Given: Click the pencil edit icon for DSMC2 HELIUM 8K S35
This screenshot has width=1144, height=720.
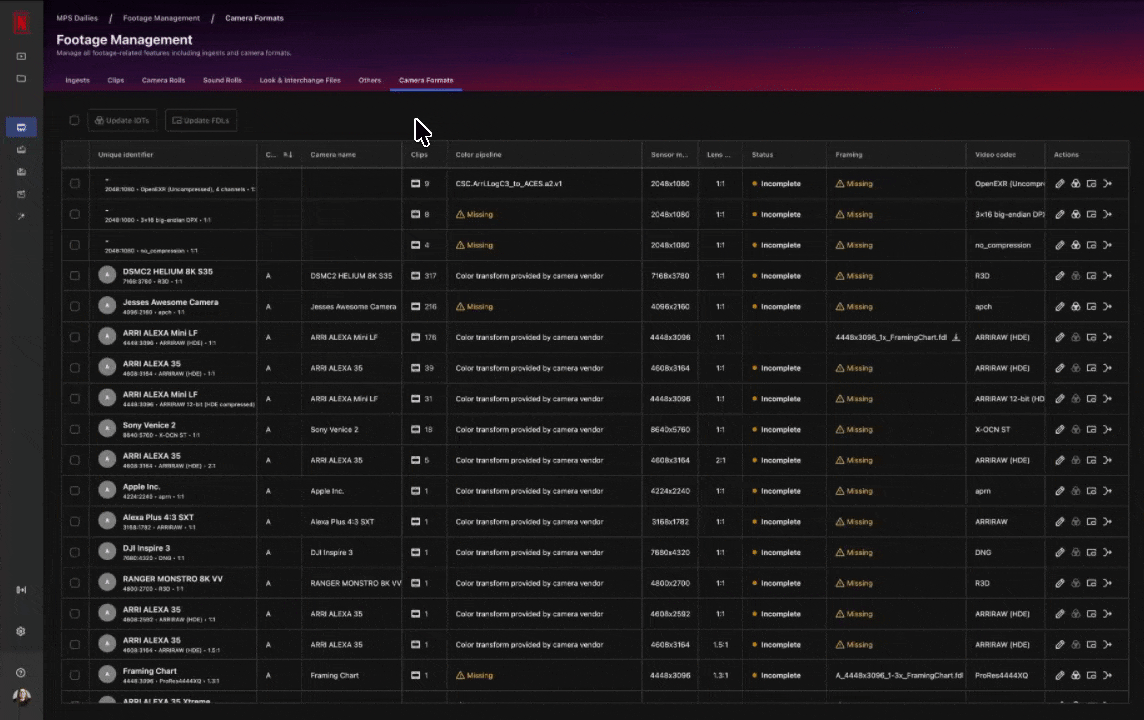Looking at the screenshot, I should pyautogui.click(x=1060, y=276).
